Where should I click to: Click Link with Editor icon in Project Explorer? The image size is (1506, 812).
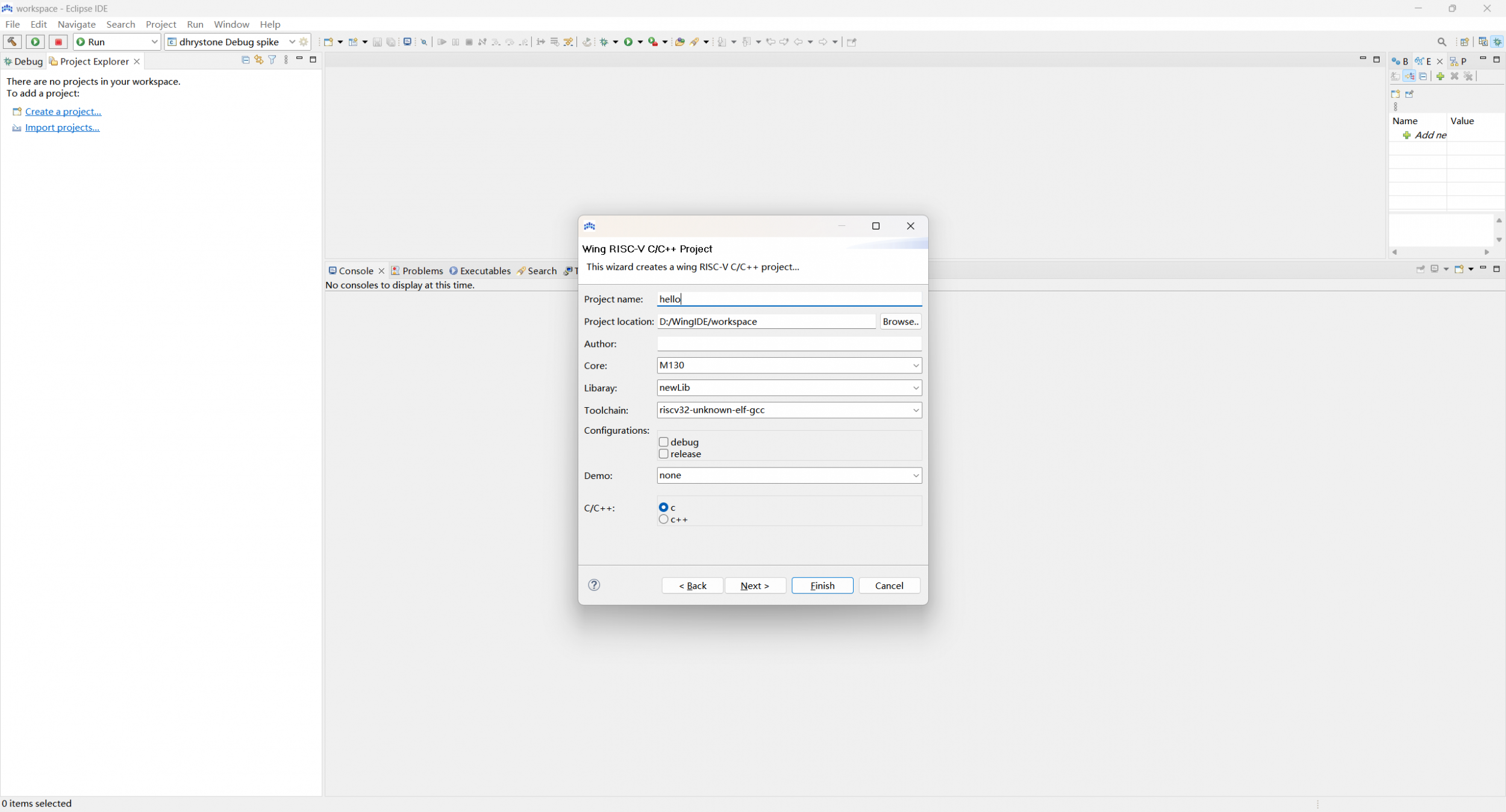pos(259,60)
